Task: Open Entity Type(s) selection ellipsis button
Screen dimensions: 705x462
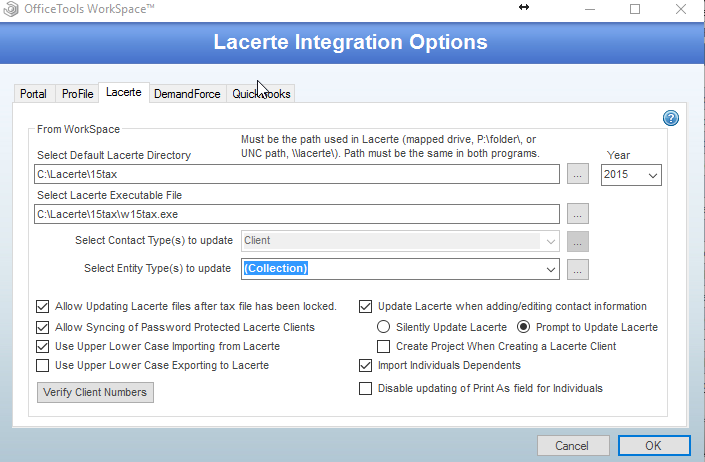Action: [578, 270]
